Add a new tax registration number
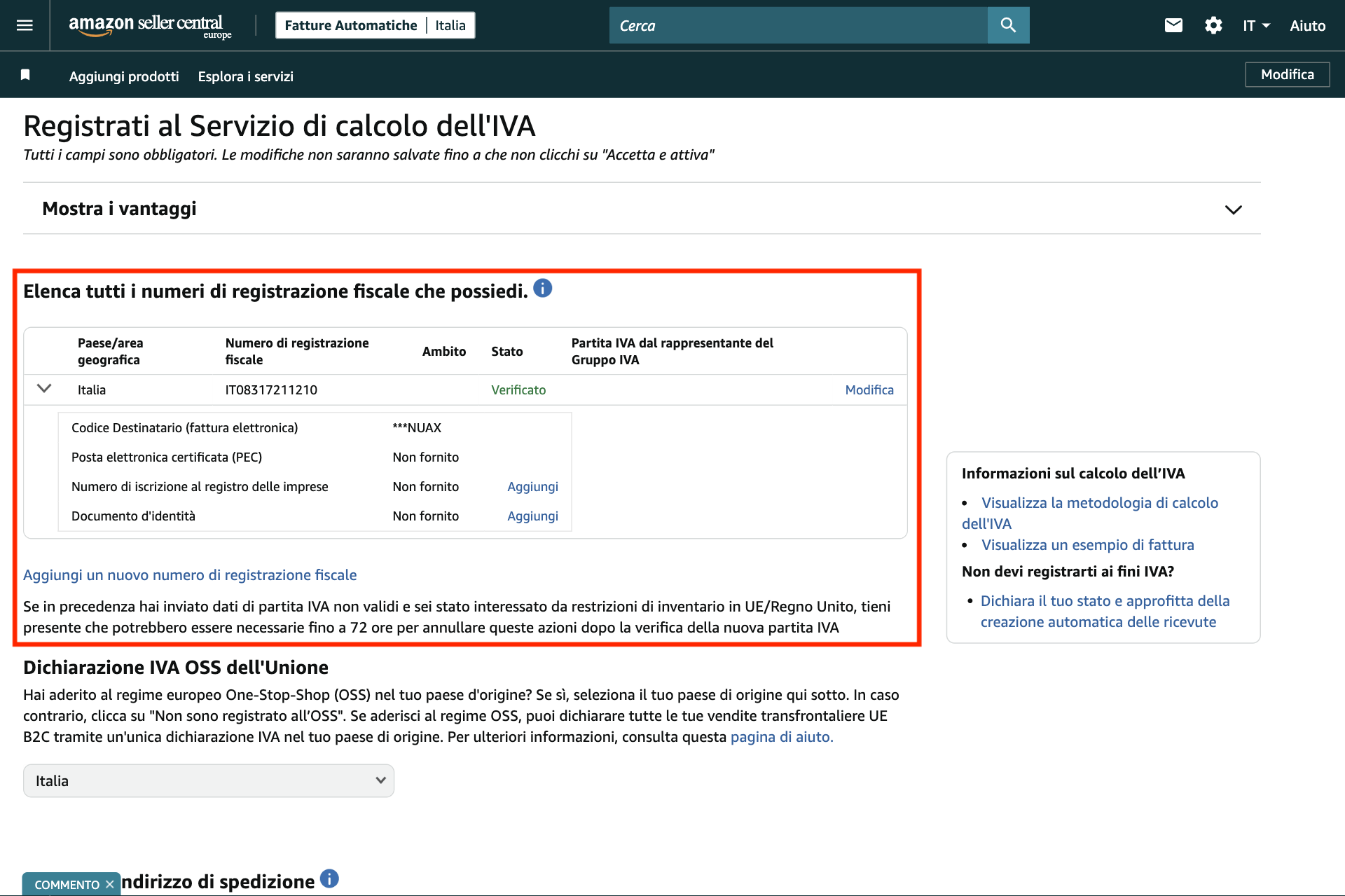1345x896 pixels. 190,574
